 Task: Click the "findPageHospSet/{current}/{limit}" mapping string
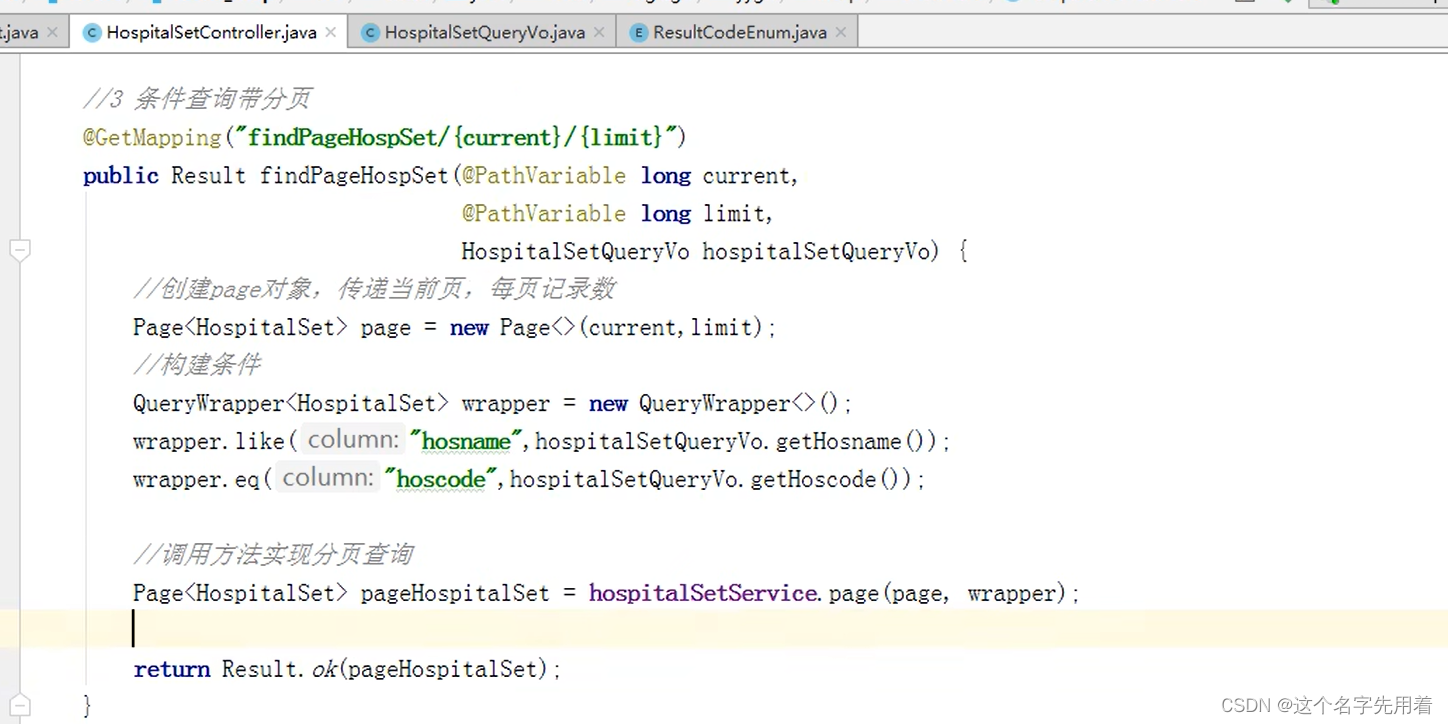click(454, 137)
